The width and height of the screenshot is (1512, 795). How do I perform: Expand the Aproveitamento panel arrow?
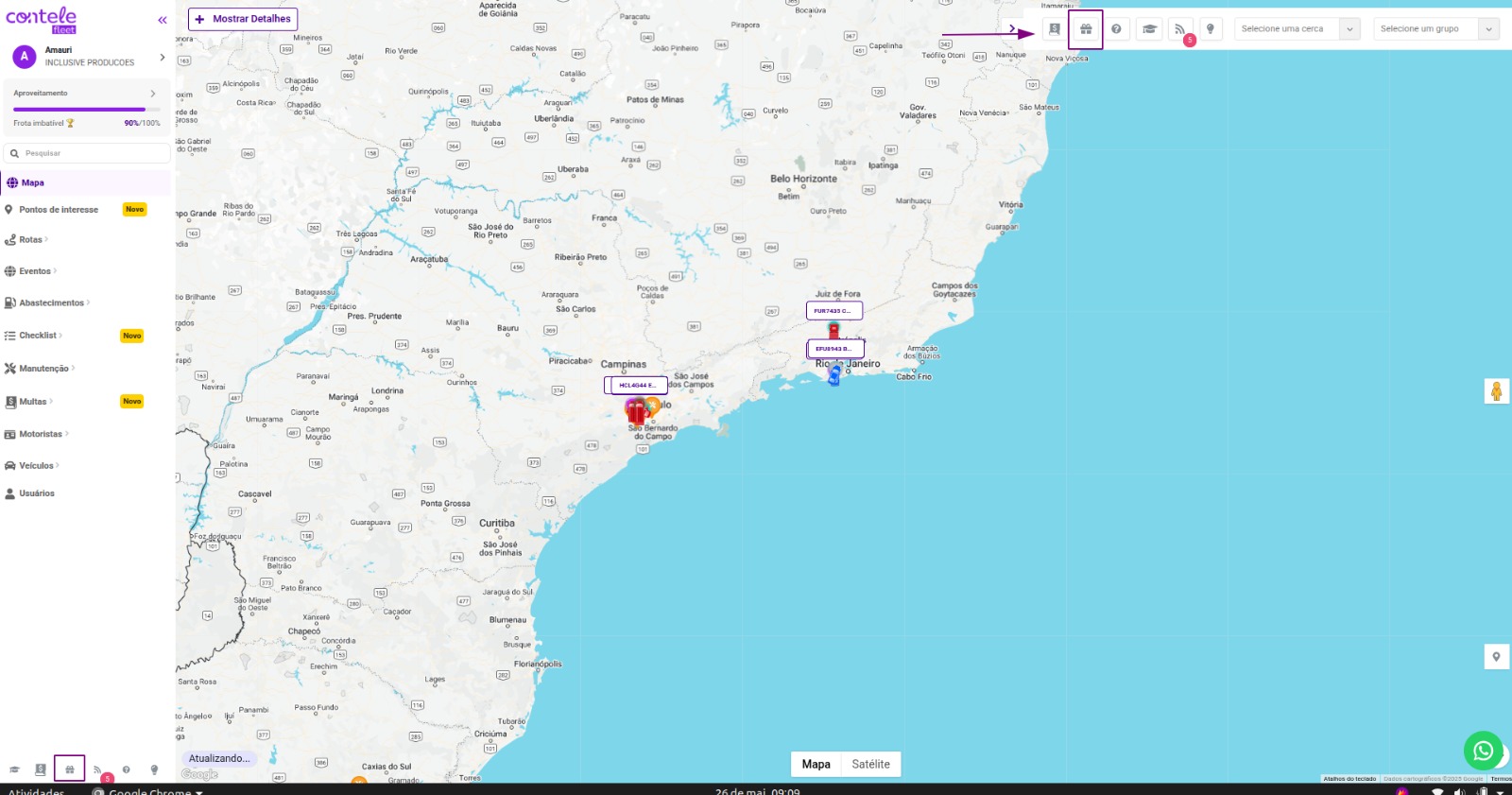point(153,94)
